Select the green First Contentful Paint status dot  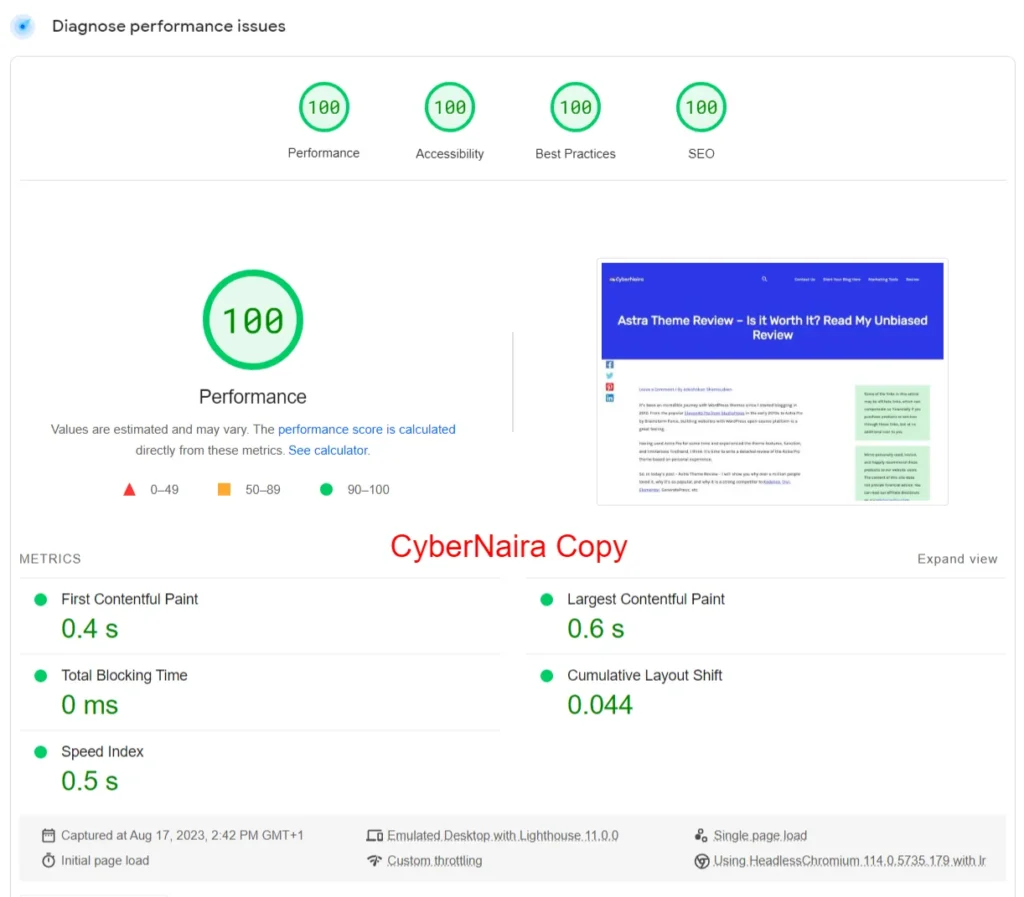click(x=41, y=599)
